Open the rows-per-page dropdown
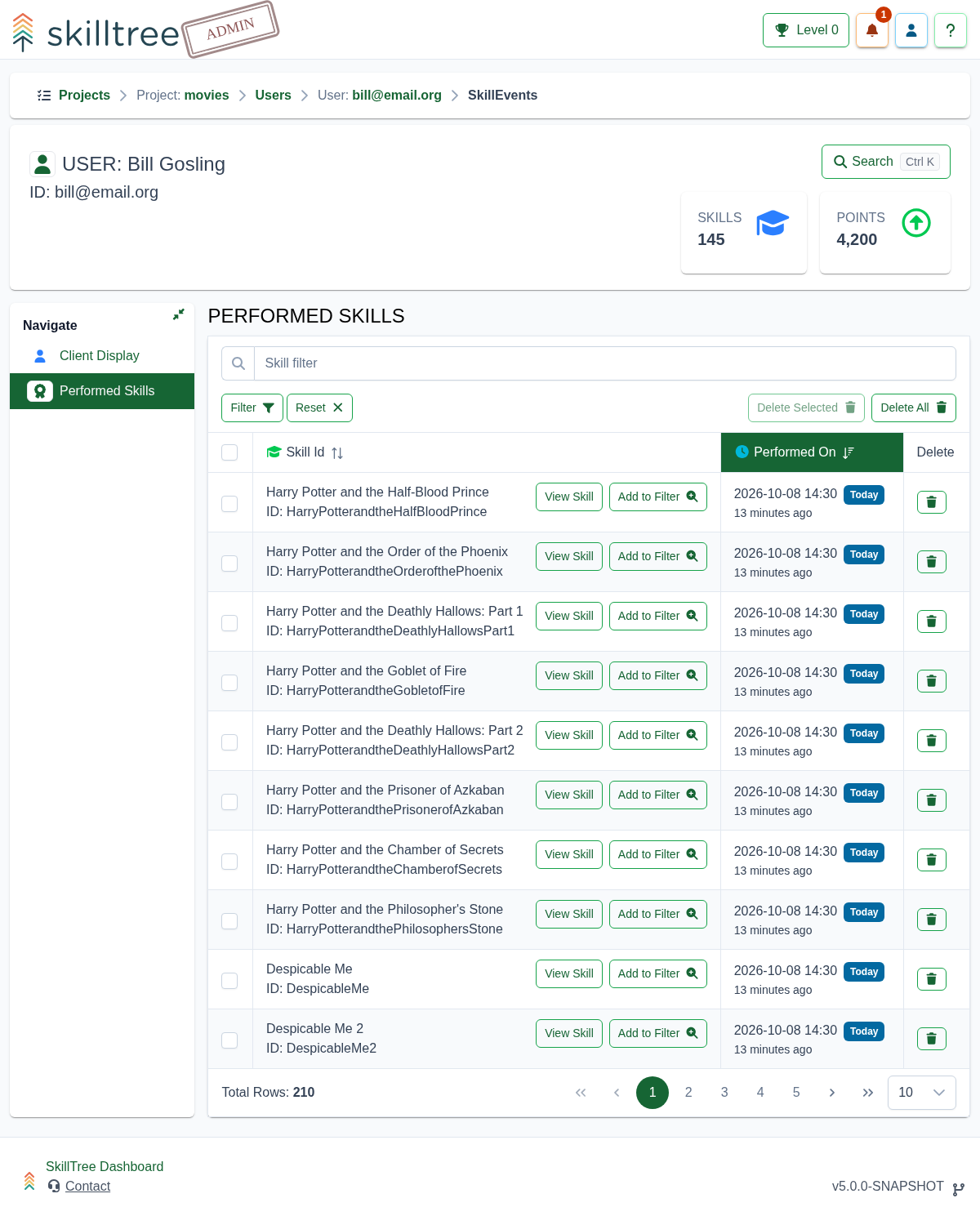Screen dimensions: 980x1216 click(x=922, y=1093)
